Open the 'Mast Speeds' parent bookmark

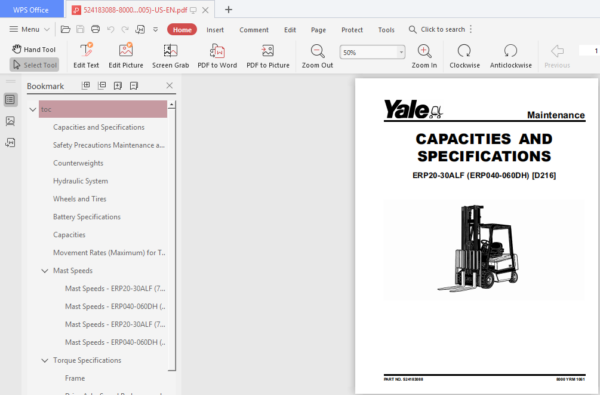click(73, 271)
